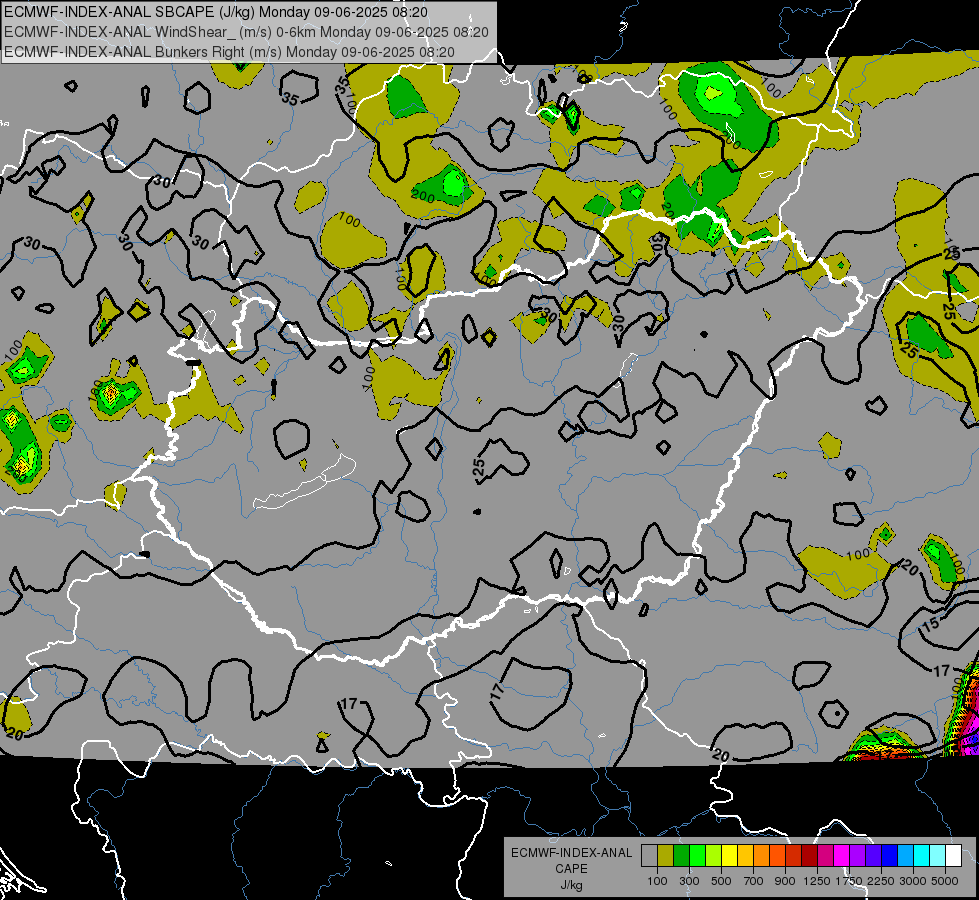The width and height of the screenshot is (979, 900).
Task: Click the CAPE word in the legend
Action: pos(571,868)
